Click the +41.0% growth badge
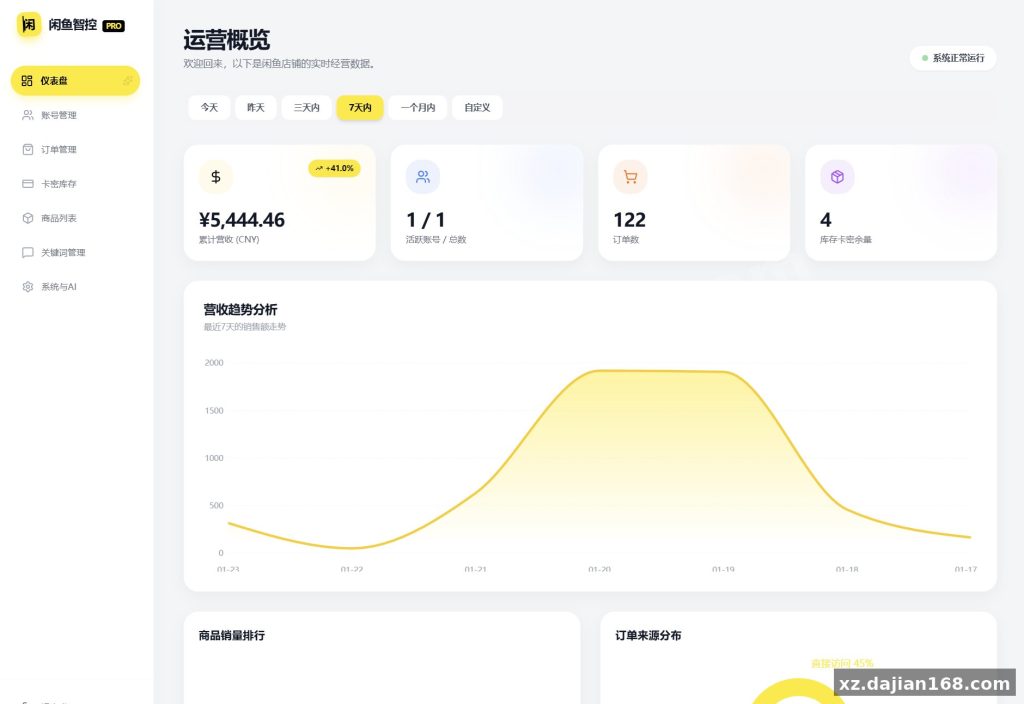1024x704 pixels. click(334, 168)
